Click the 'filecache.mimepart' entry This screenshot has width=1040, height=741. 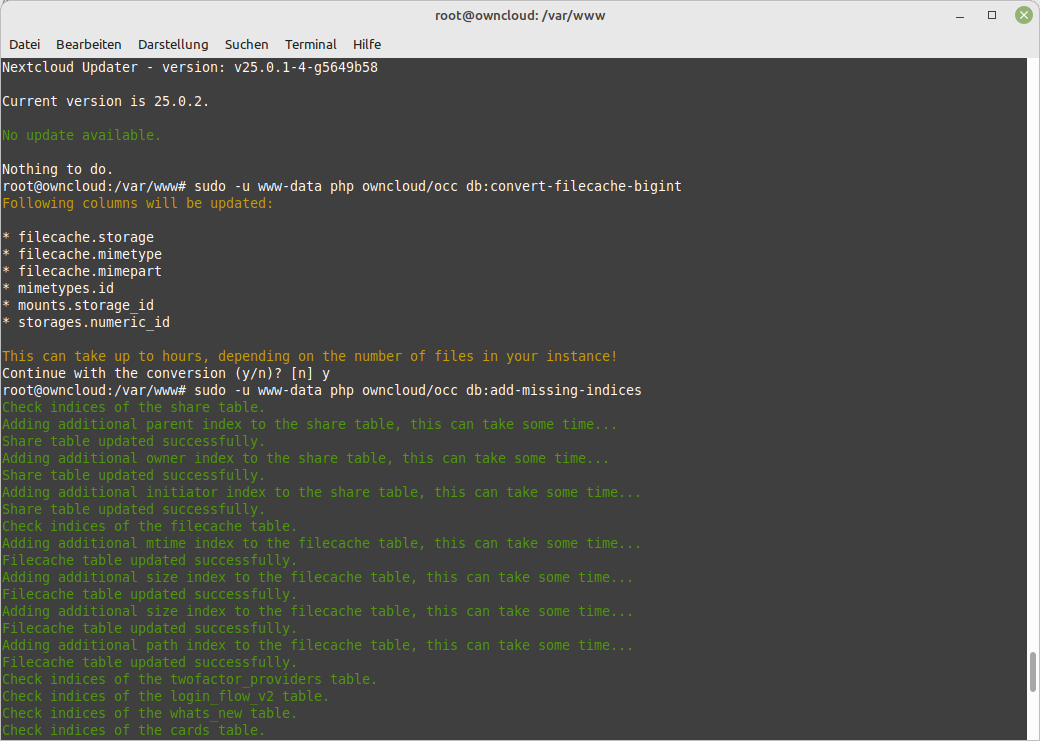point(90,271)
